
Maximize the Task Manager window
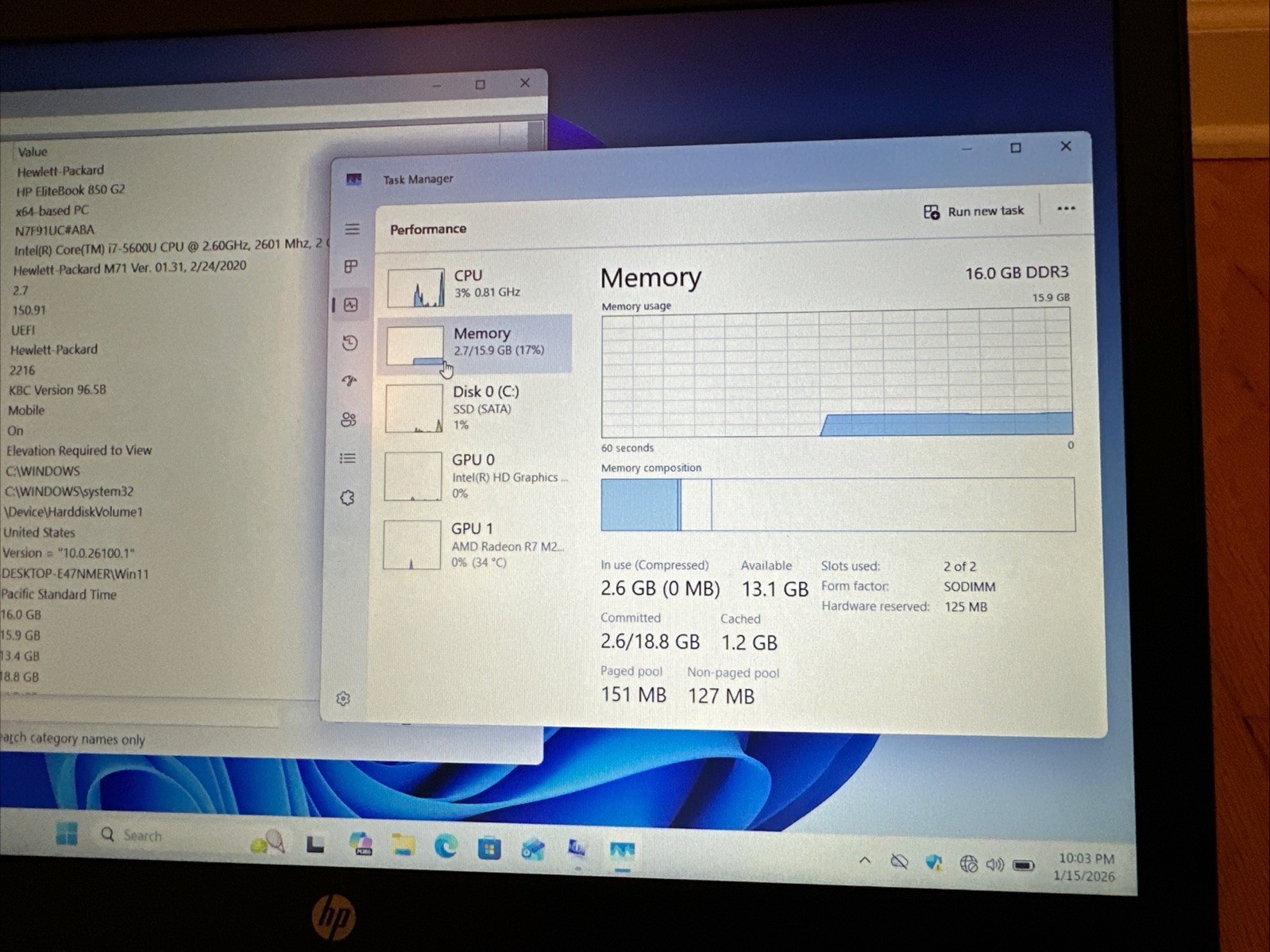coord(1015,148)
